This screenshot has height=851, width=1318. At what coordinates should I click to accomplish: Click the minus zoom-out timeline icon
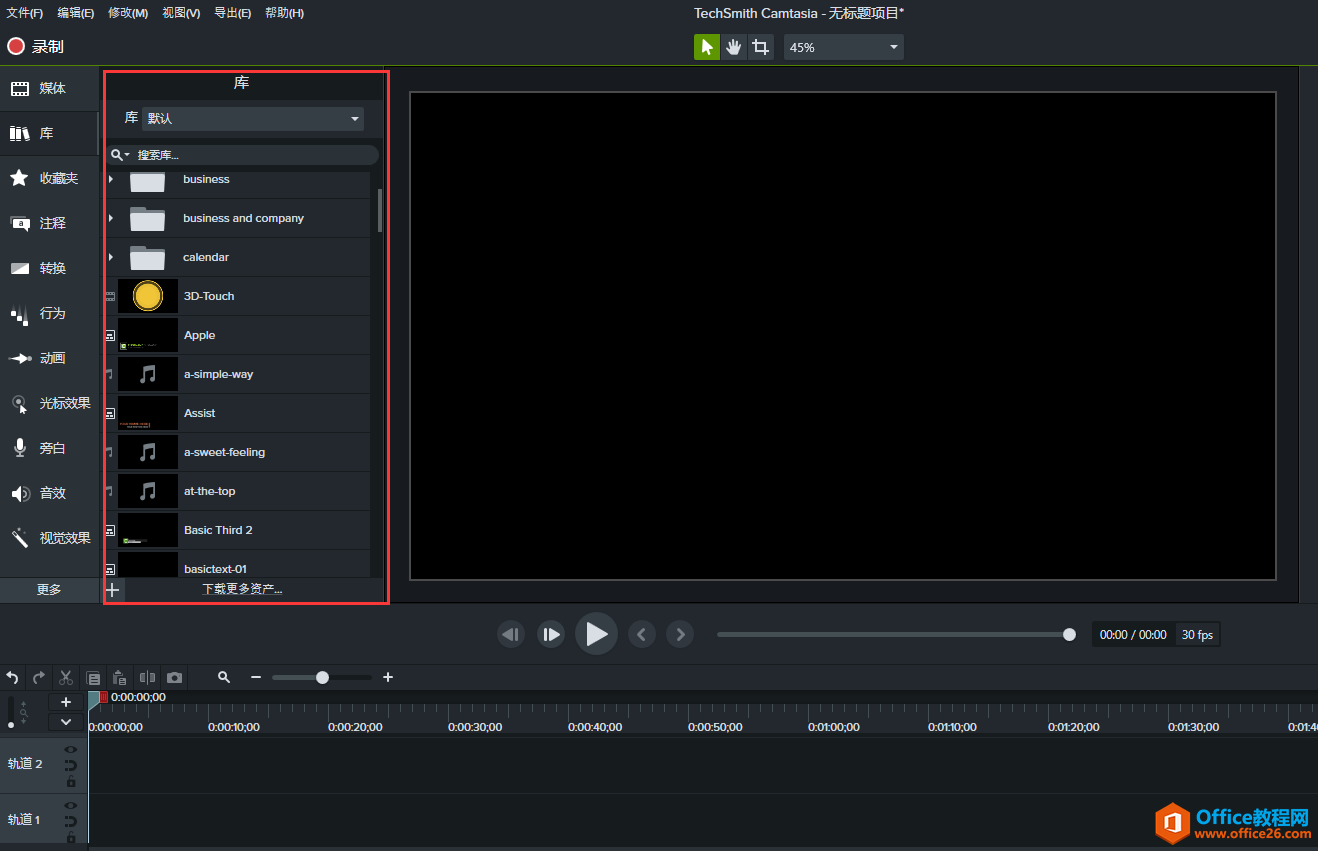tap(256, 677)
